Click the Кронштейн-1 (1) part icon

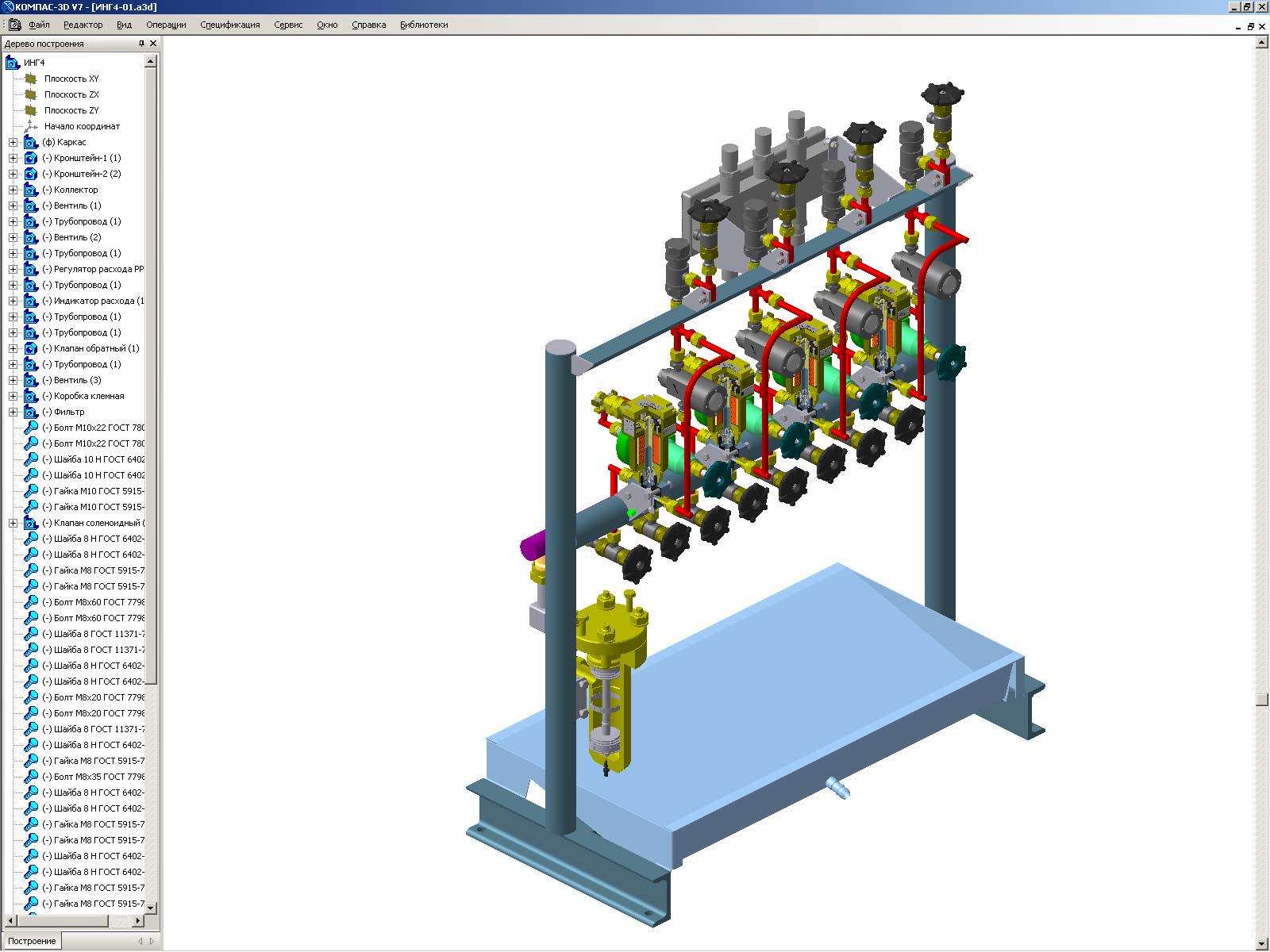[x=31, y=158]
